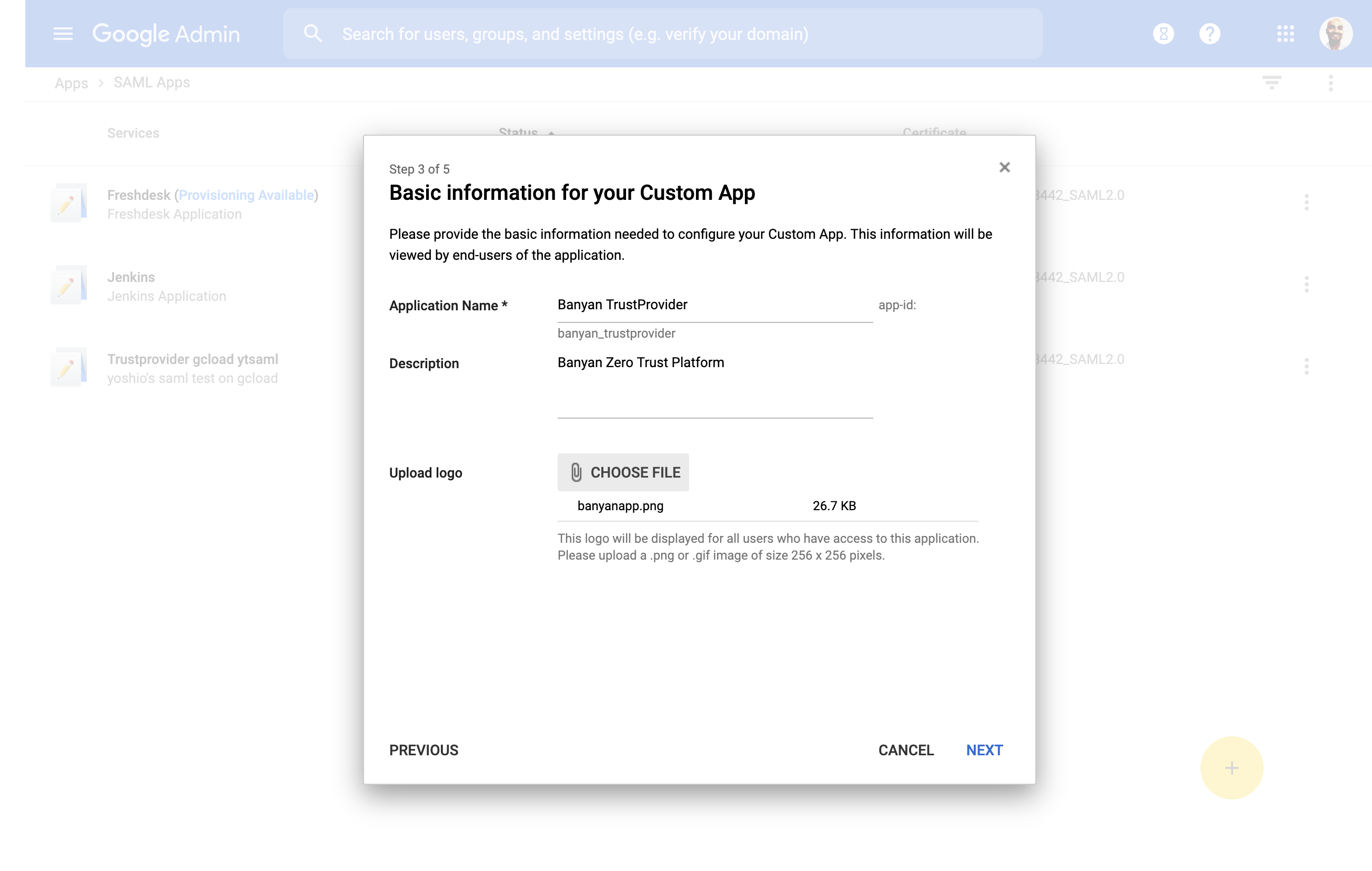Screen dimensions: 1372x871
Task: Open the Provisioning Available link
Action: 246,195
